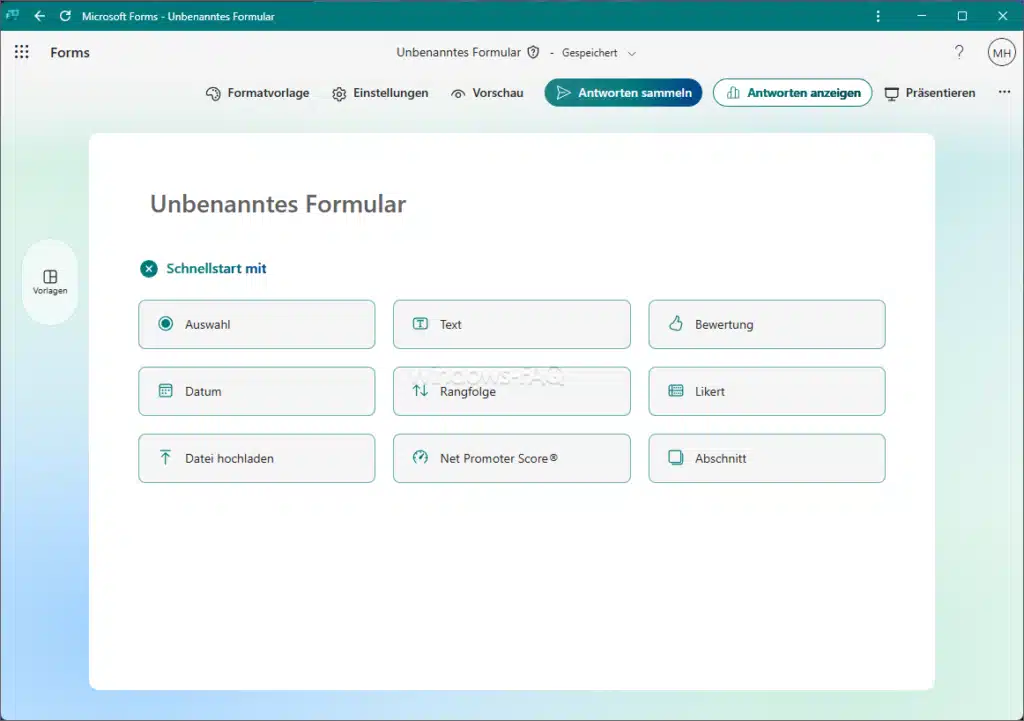The width and height of the screenshot is (1024, 721).
Task: Click the Gespeichert status text
Action: click(x=590, y=53)
